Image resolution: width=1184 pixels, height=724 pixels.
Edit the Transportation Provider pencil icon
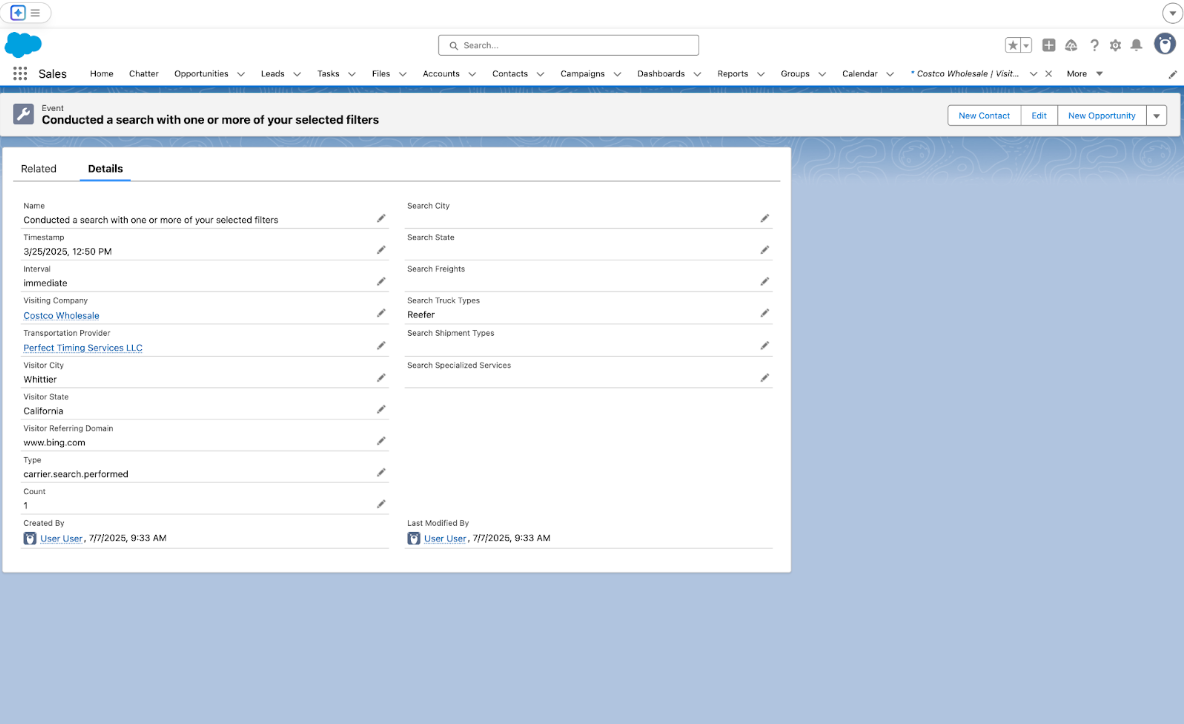pyautogui.click(x=381, y=346)
